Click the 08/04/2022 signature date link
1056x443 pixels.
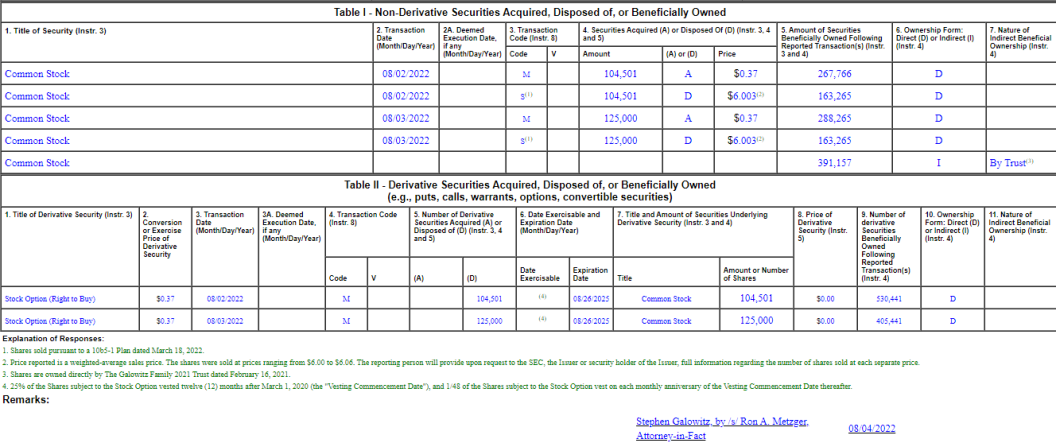872,428
